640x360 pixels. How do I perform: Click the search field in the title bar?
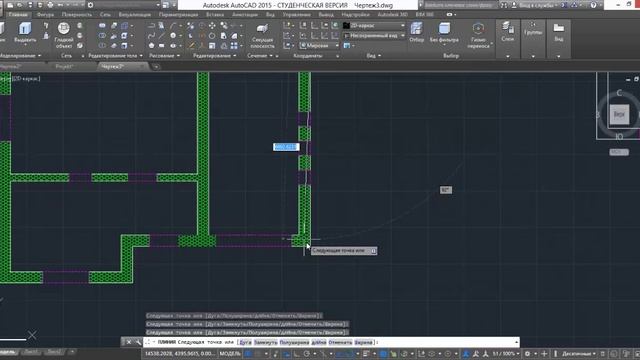coord(459,5)
